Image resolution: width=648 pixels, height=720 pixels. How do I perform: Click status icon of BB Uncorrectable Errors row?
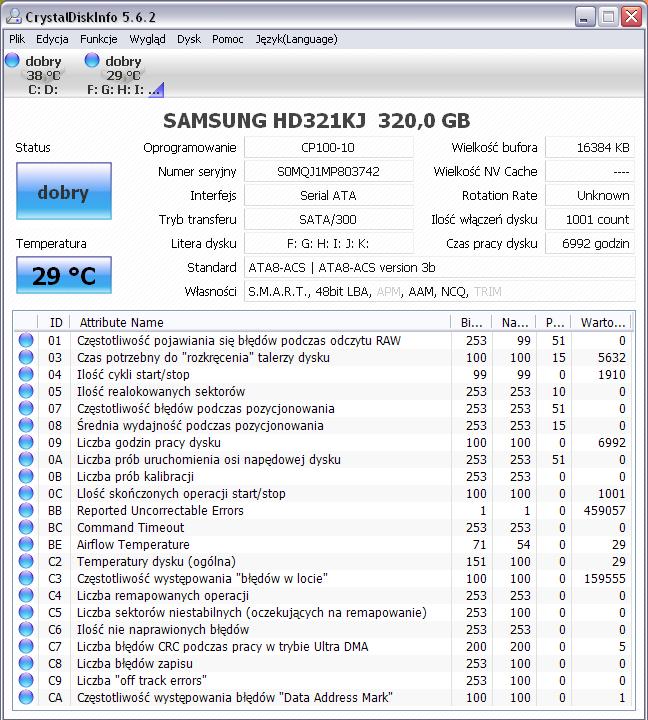point(26,510)
